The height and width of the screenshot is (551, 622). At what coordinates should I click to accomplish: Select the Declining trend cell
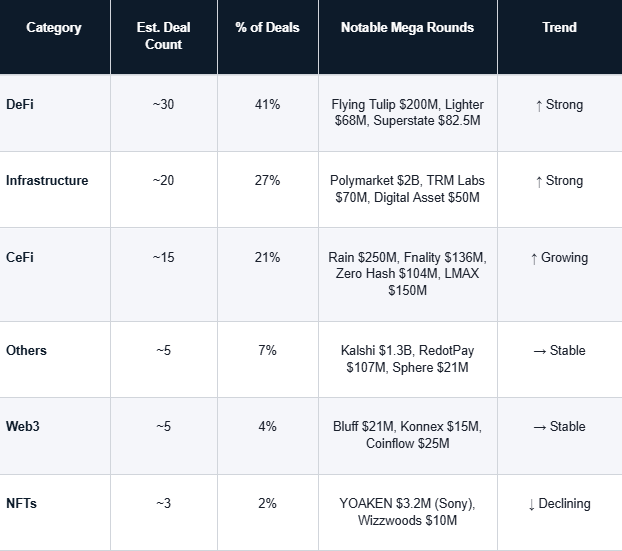[559, 504]
